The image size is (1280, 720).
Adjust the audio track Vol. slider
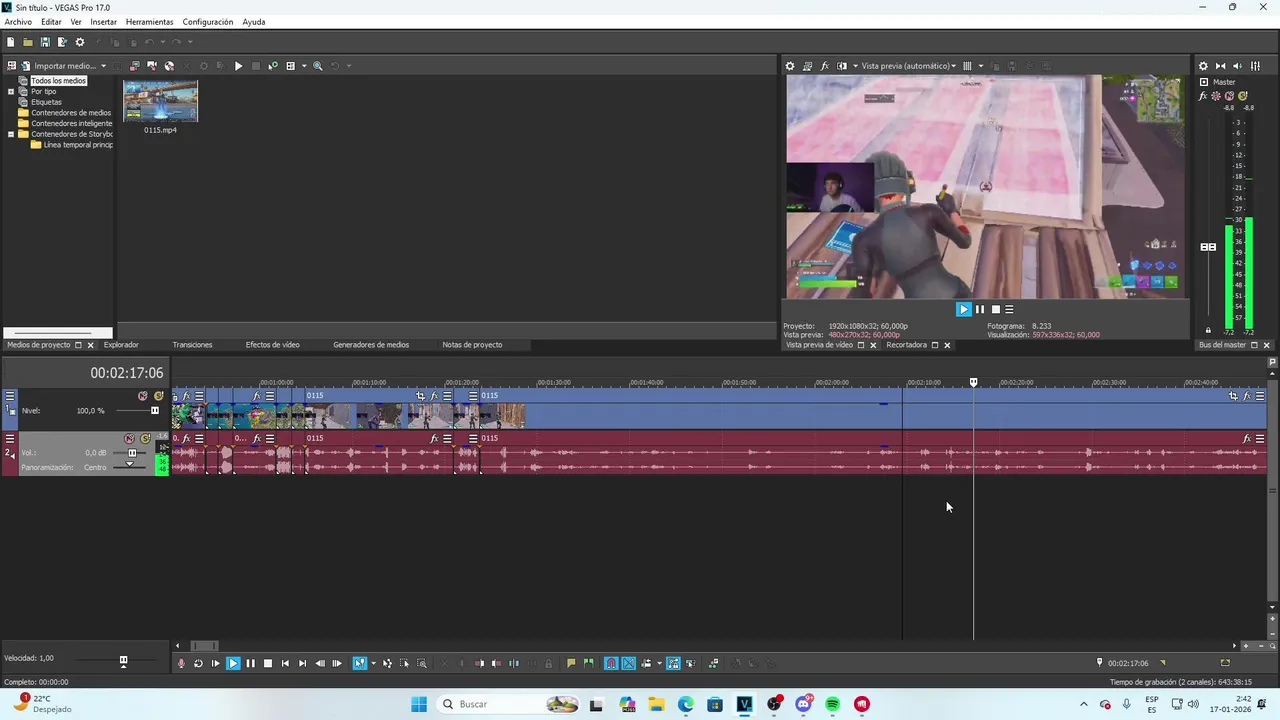tap(132, 453)
